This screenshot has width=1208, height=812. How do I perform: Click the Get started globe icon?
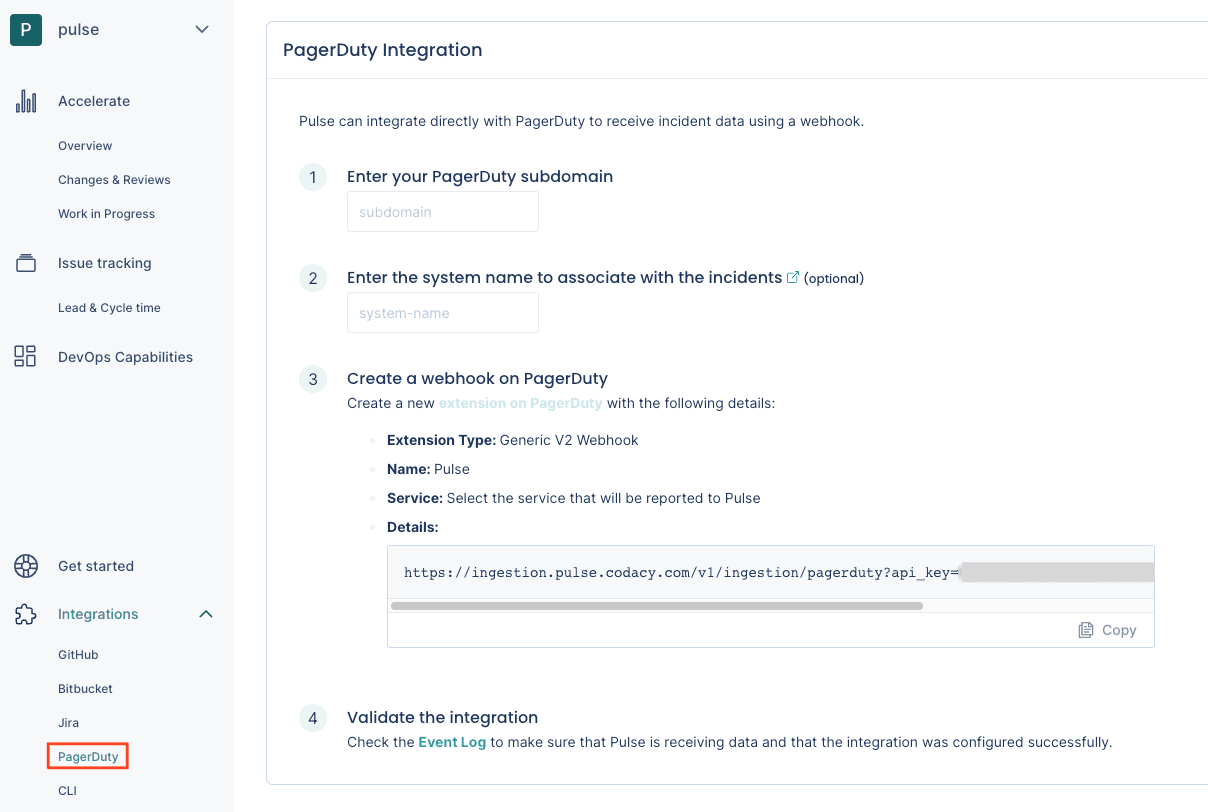(25, 565)
